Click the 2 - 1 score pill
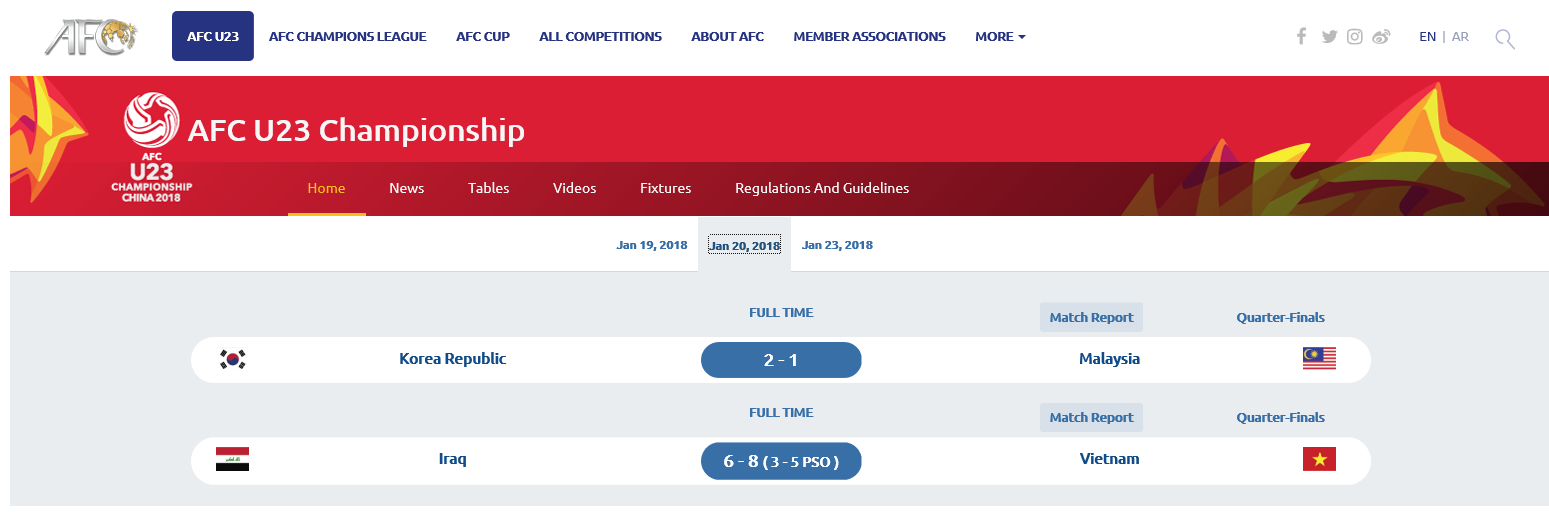1549x512 pixels. 781,360
